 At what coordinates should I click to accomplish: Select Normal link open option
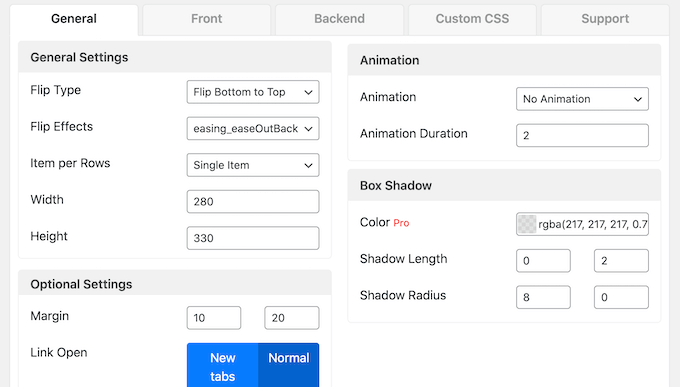(x=288, y=365)
